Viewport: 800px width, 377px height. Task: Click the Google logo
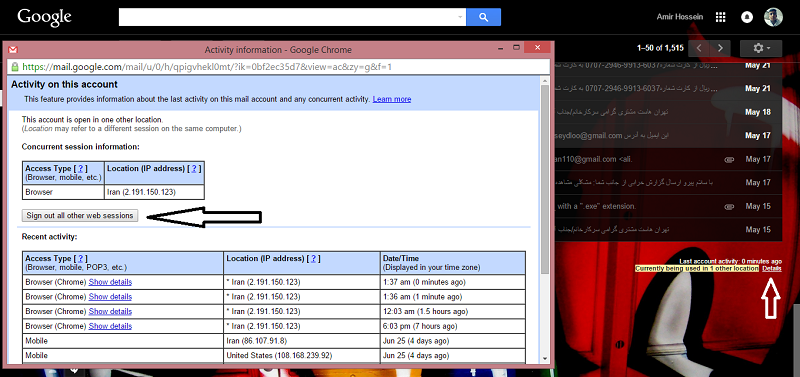tap(44, 18)
